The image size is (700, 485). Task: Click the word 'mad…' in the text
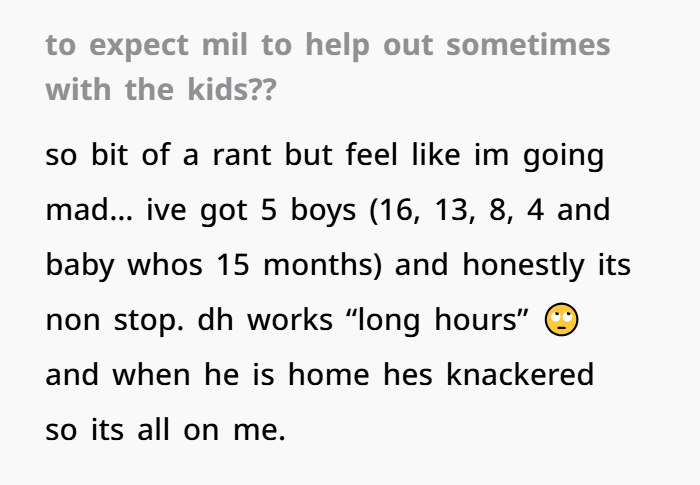coord(89,209)
